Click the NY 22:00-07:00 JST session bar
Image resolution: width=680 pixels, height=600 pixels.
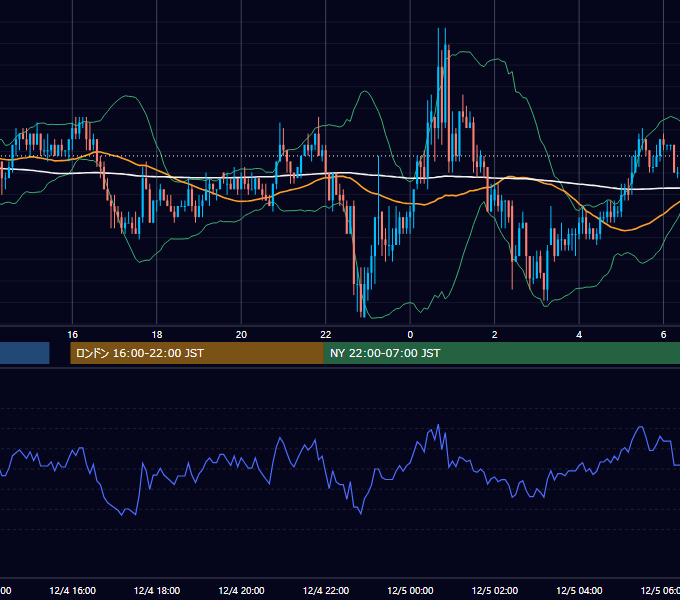(502, 353)
